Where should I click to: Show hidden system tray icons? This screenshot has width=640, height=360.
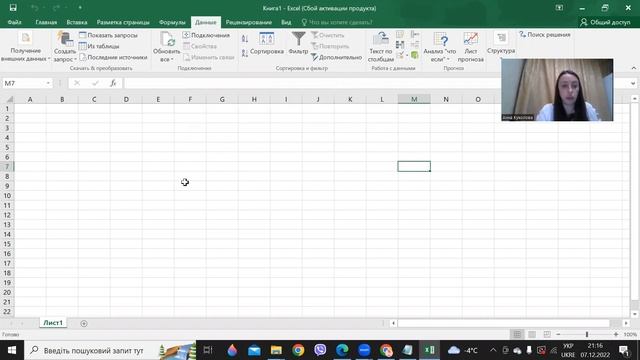[x=493, y=350]
